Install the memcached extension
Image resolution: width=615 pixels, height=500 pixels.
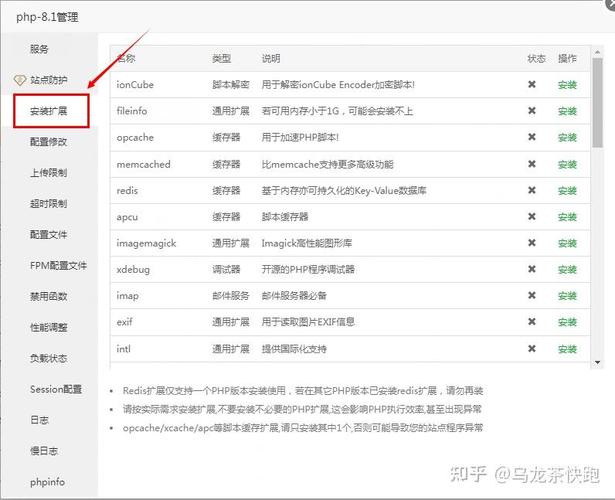click(x=567, y=164)
